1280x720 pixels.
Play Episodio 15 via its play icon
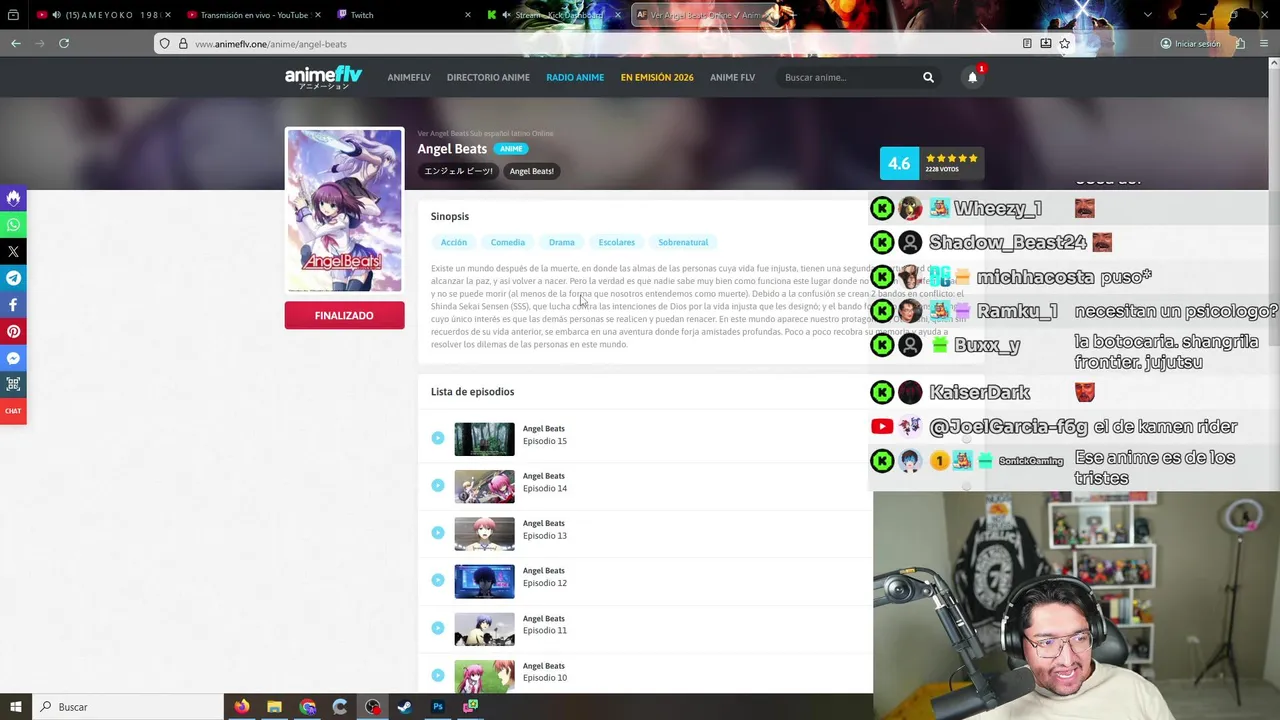tap(438, 438)
